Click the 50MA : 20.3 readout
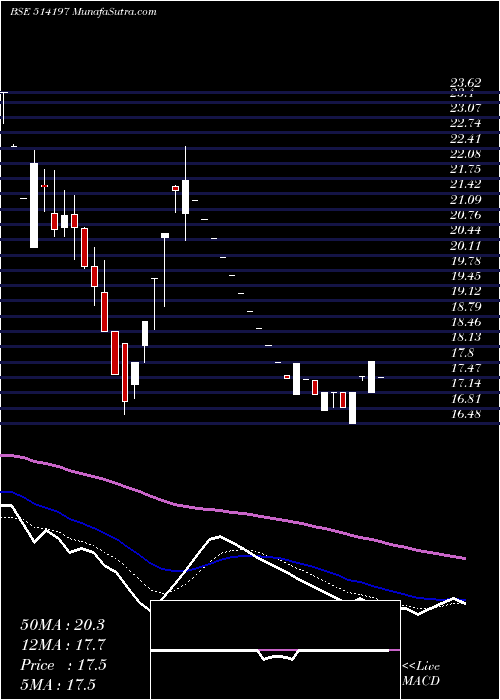Screen dimensions: 500x700 [x=62, y=625]
